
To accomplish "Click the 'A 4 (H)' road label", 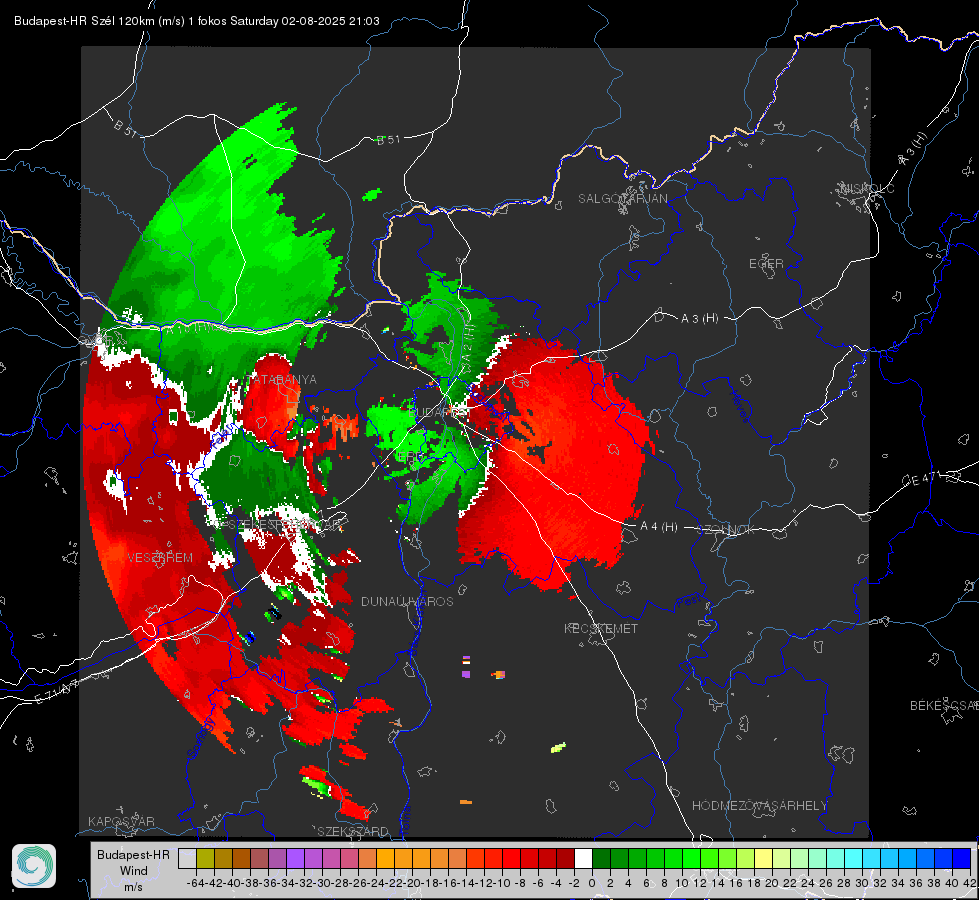I will tap(659, 527).
